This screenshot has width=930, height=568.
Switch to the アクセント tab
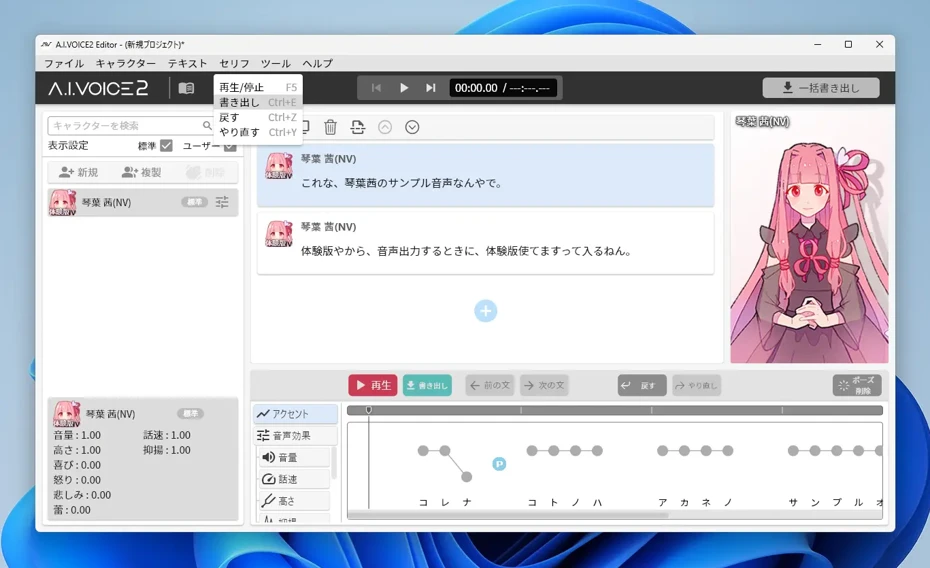(x=295, y=414)
